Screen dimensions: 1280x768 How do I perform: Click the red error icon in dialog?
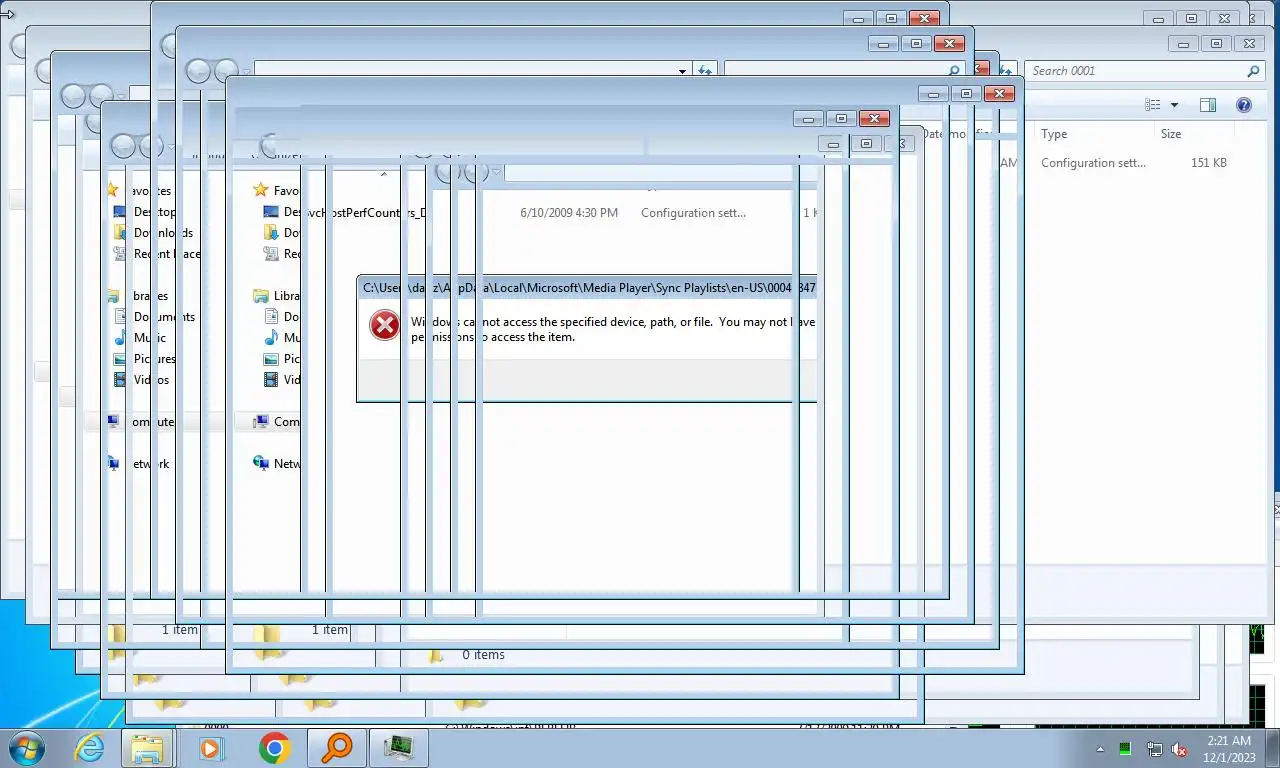(385, 325)
